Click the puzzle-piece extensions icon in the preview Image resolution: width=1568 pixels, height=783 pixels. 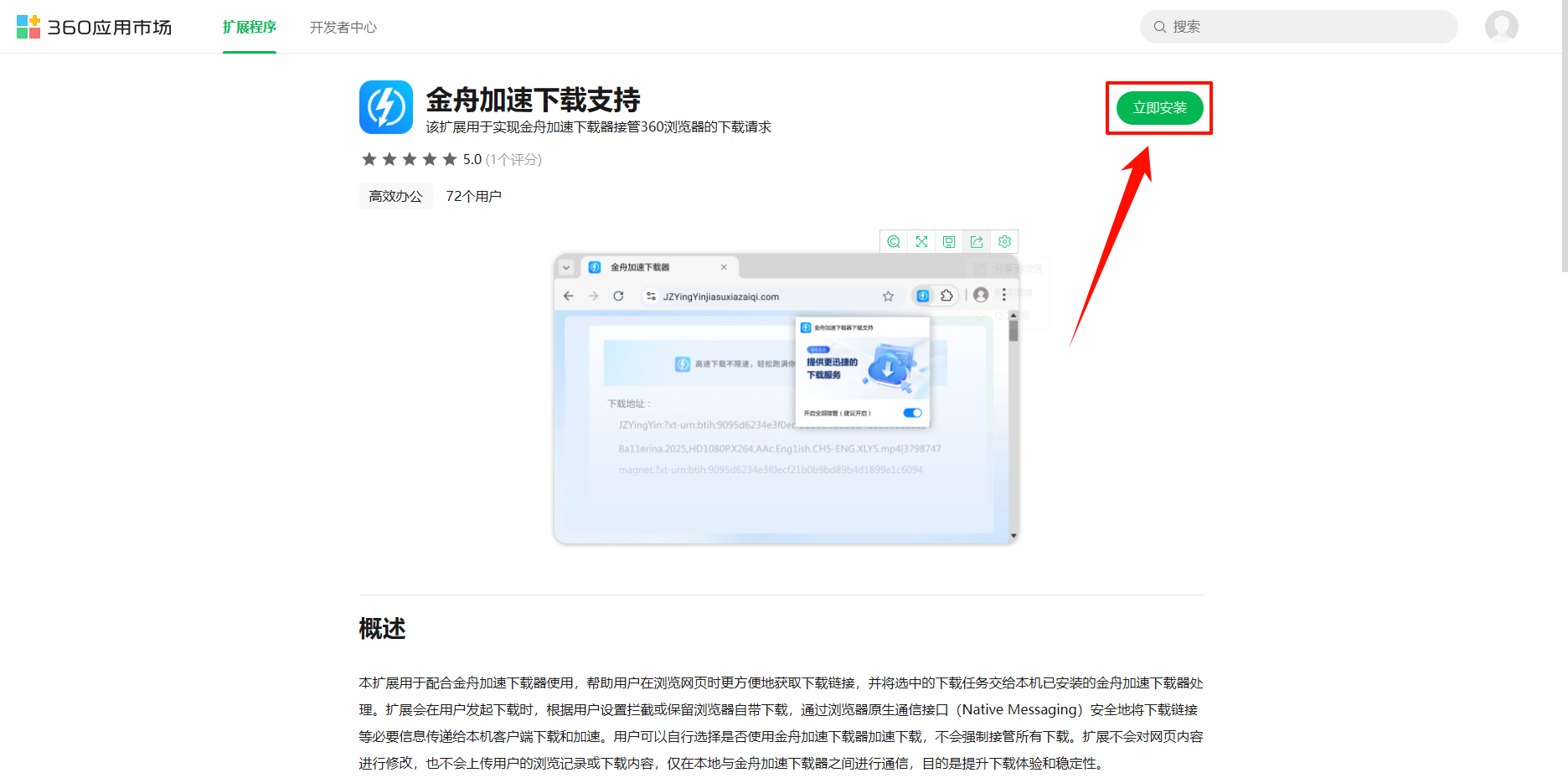click(x=946, y=296)
